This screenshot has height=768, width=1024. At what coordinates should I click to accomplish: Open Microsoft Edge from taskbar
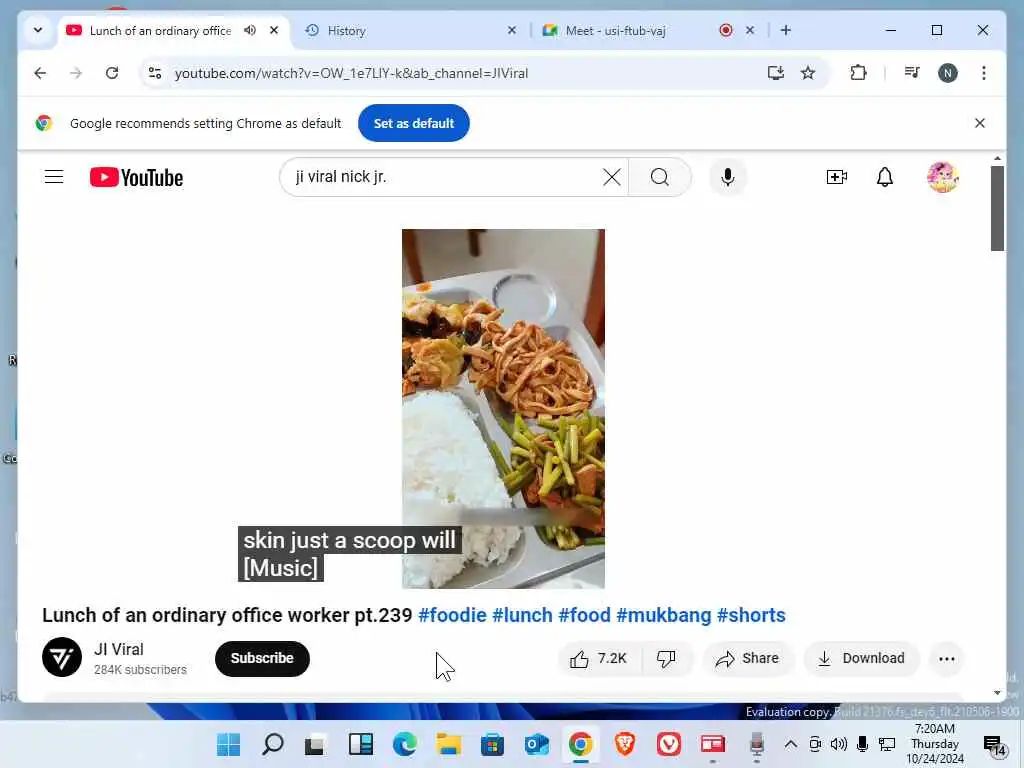point(404,744)
